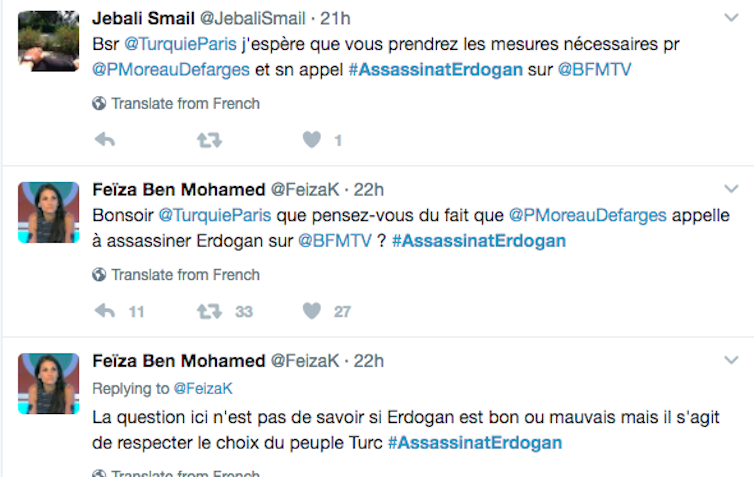
Task: Translate Jebali Smail's tweet from French
Action: 185,103
